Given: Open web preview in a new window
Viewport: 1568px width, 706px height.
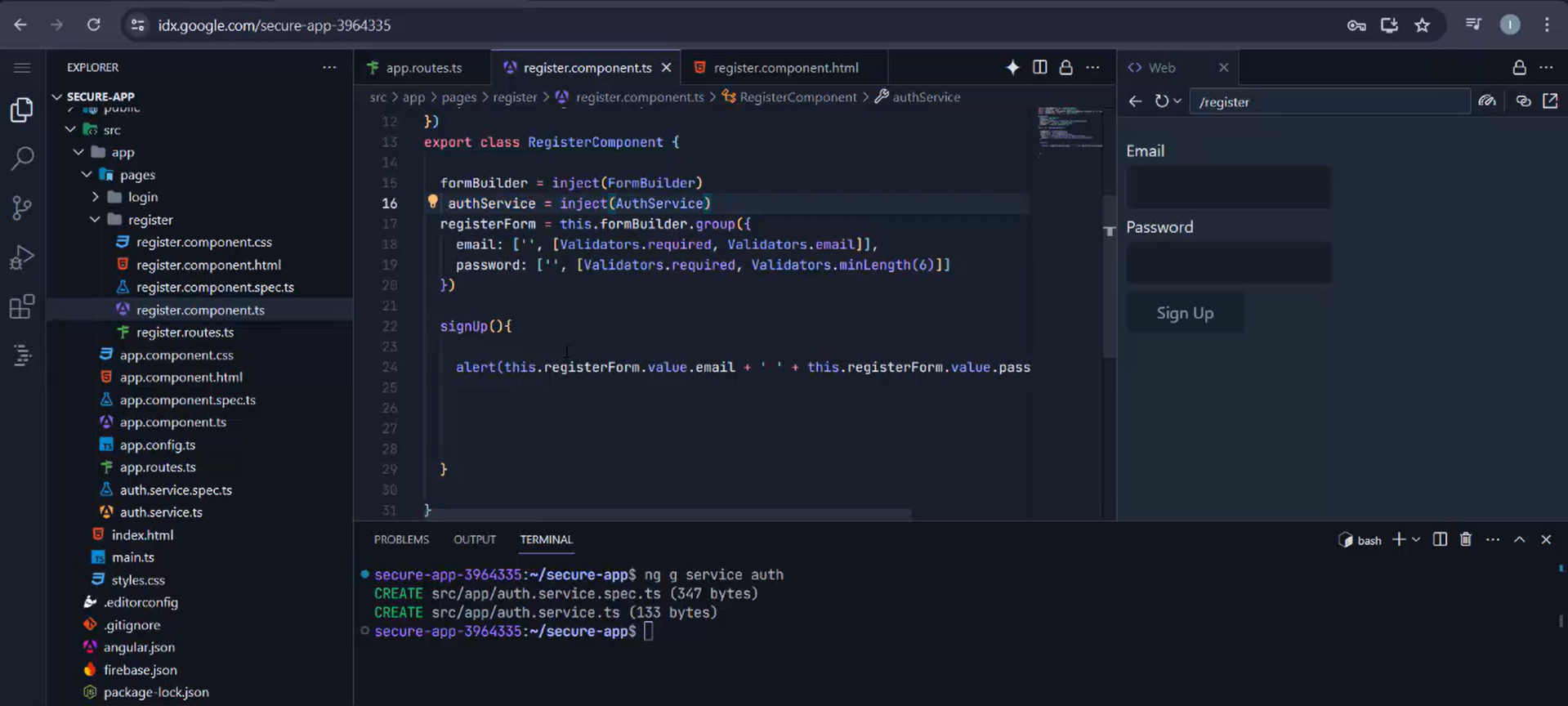Looking at the screenshot, I should pos(1550,101).
